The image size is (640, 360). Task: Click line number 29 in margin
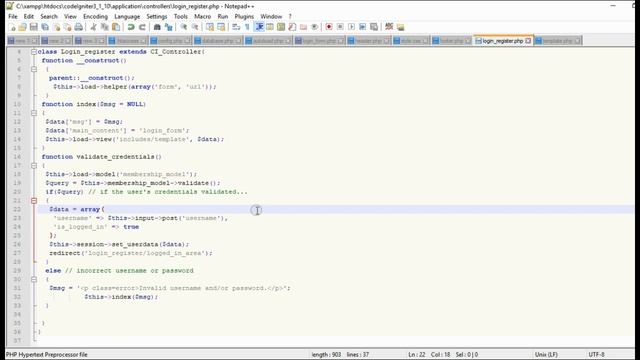[17, 271]
